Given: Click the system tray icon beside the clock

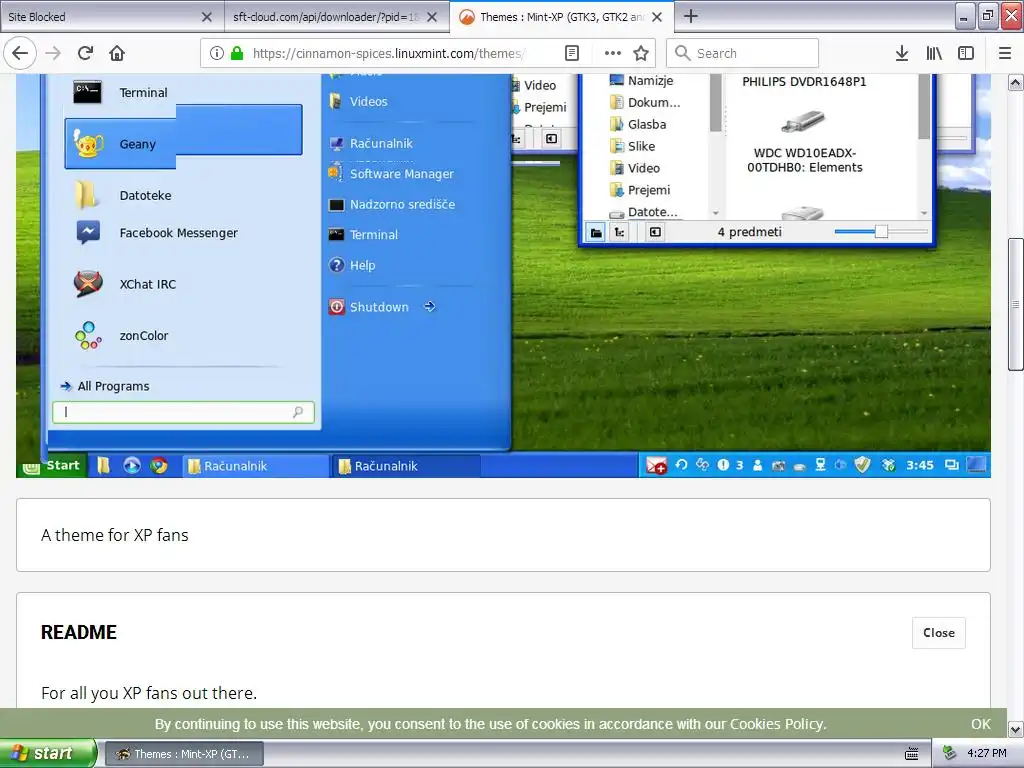Looking at the screenshot, I should pyautogui.click(x=949, y=754).
